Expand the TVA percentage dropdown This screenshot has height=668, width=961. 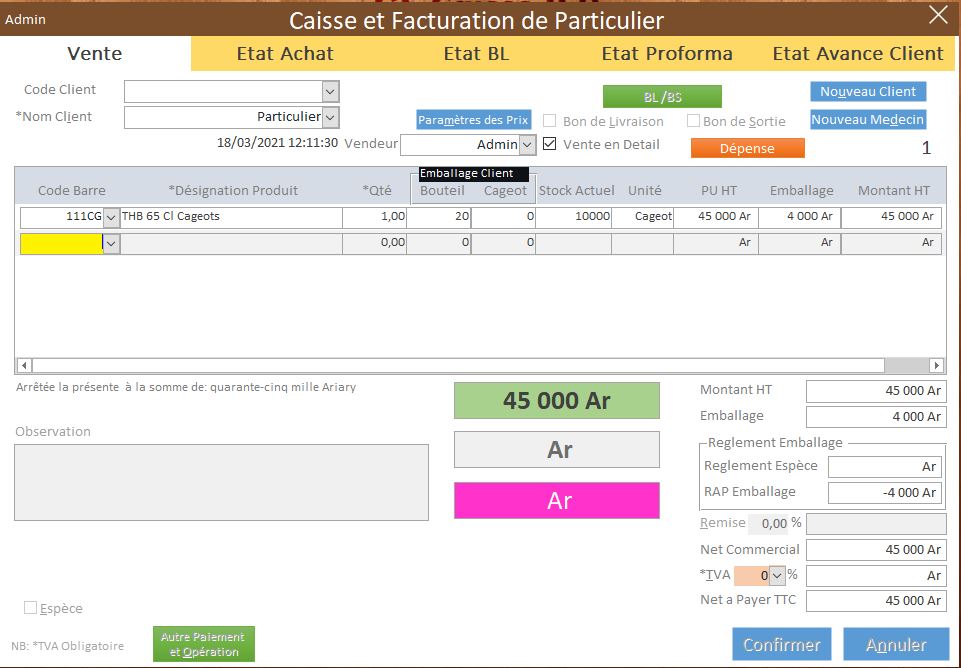777,576
